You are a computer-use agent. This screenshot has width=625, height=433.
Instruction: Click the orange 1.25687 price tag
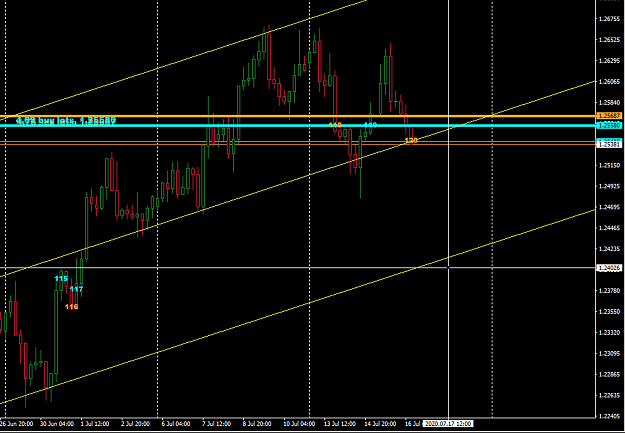pyautogui.click(x=609, y=116)
